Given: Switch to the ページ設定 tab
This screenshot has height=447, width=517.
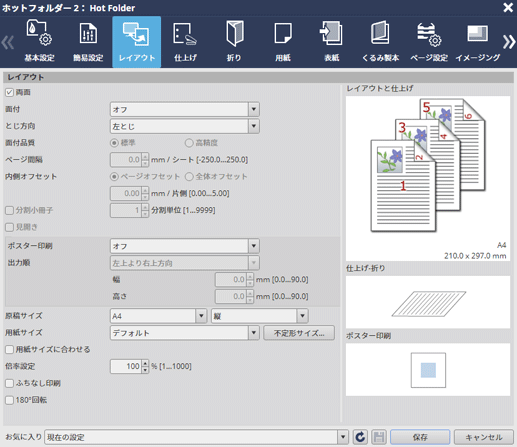Looking at the screenshot, I should pos(429,42).
